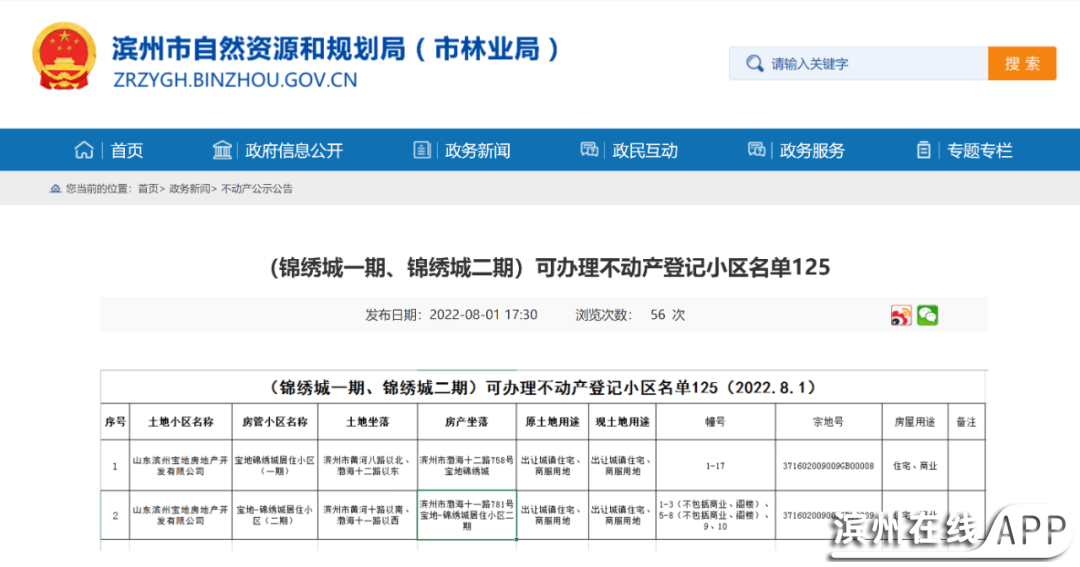Share article via WeChat icon
1080x567 pixels.
[x=928, y=316]
